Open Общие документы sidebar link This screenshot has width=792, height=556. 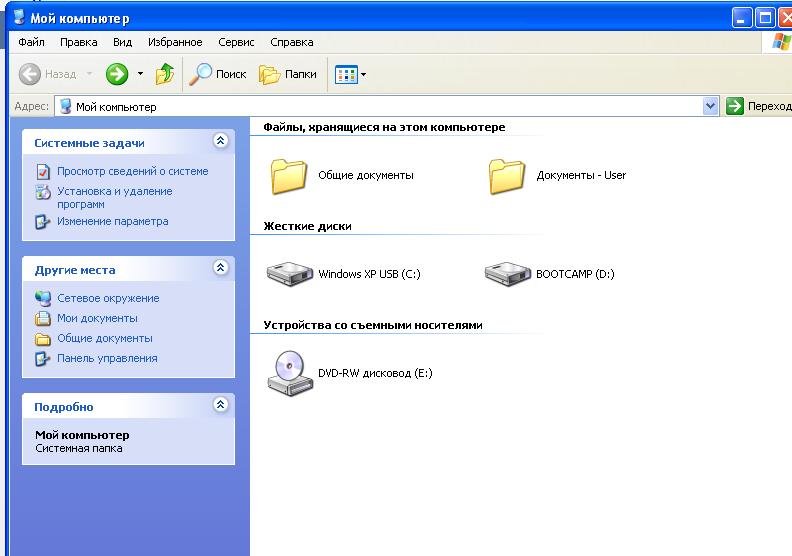click(105, 338)
